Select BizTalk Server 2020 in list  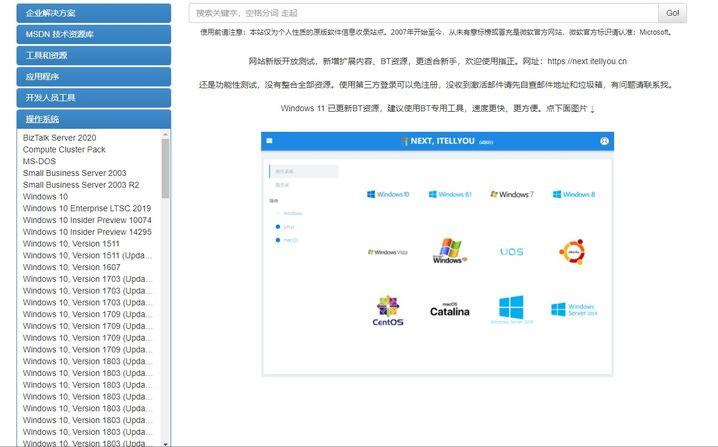tap(60, 138)
